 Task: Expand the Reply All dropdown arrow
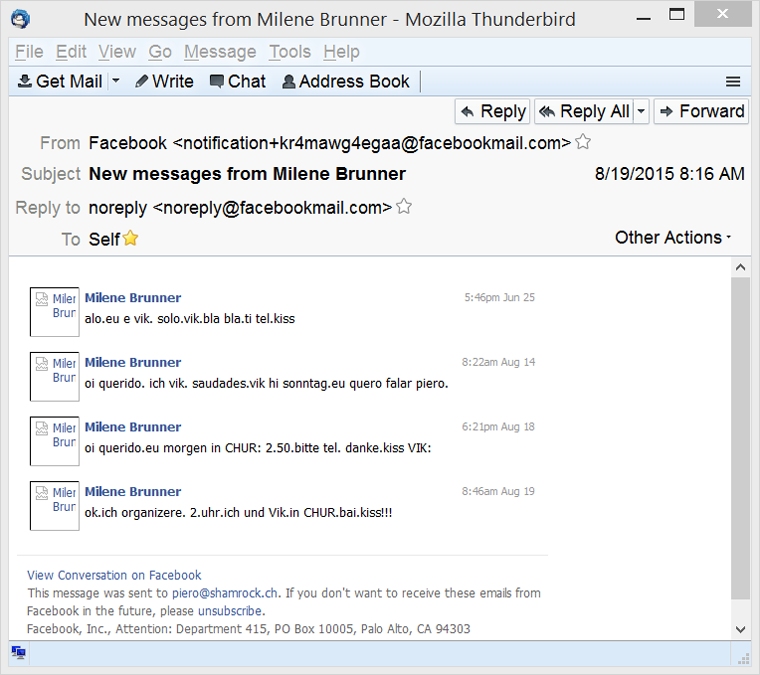coord(641,111)
